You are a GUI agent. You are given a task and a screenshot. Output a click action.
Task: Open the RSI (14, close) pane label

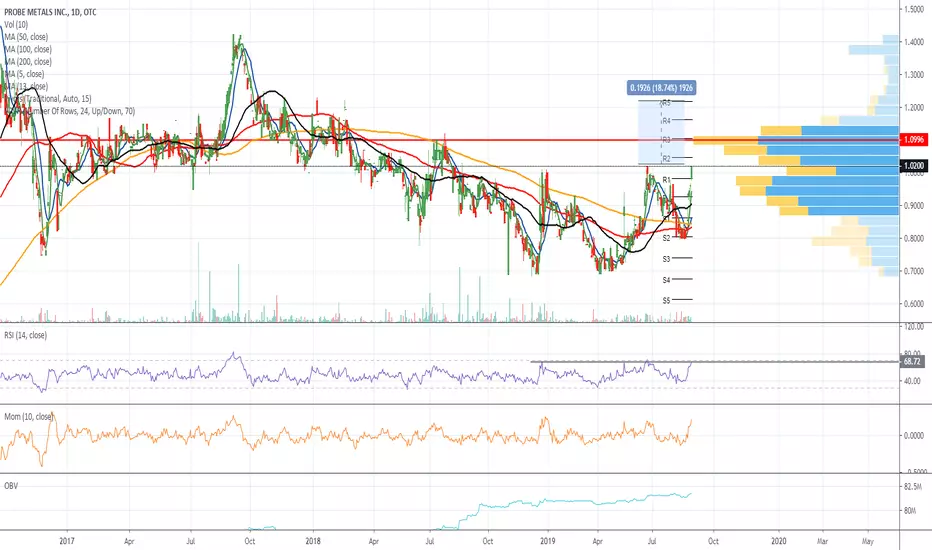point(26,335)
